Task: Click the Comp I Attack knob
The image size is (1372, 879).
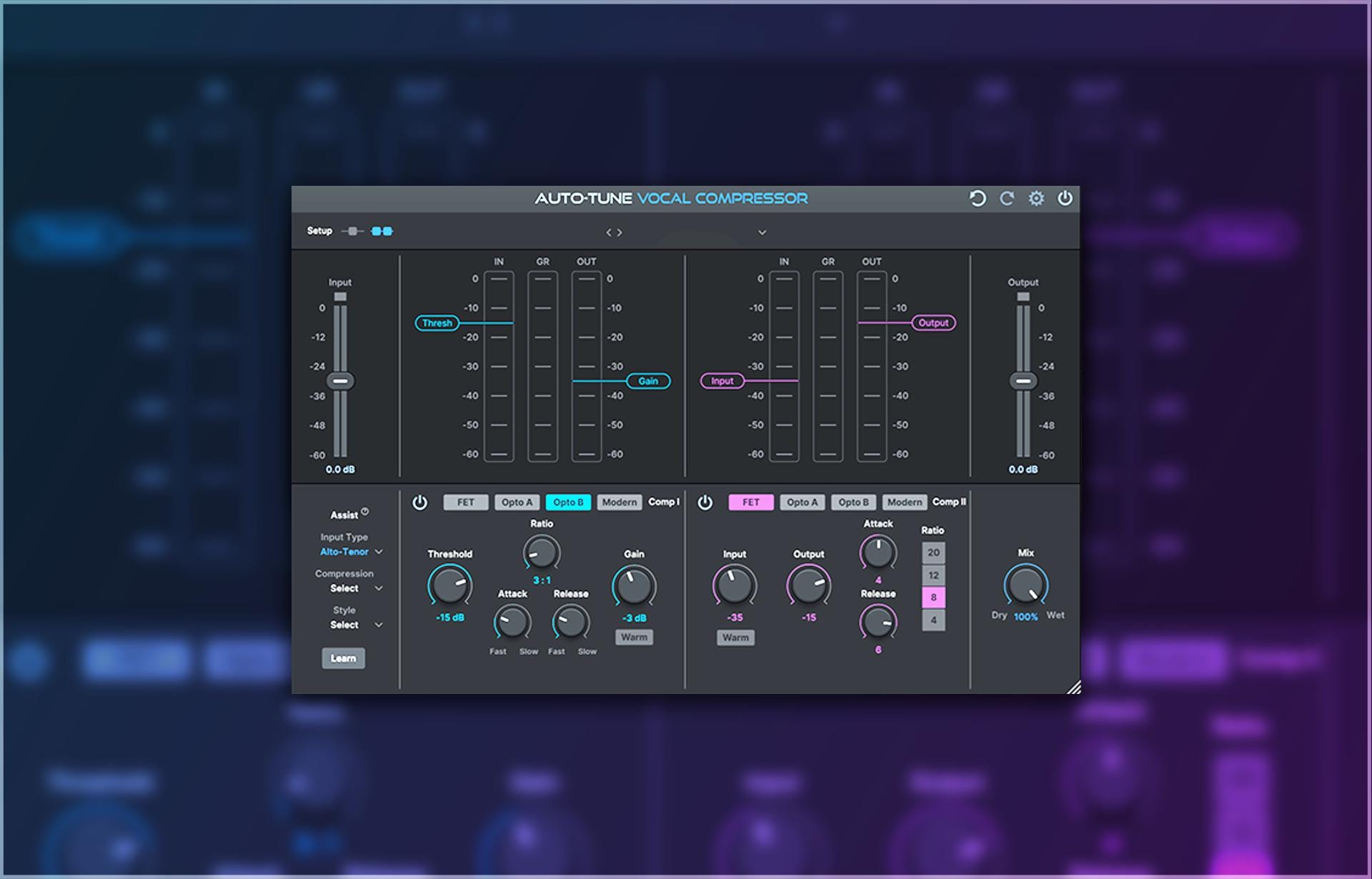Action: point(512,622)
